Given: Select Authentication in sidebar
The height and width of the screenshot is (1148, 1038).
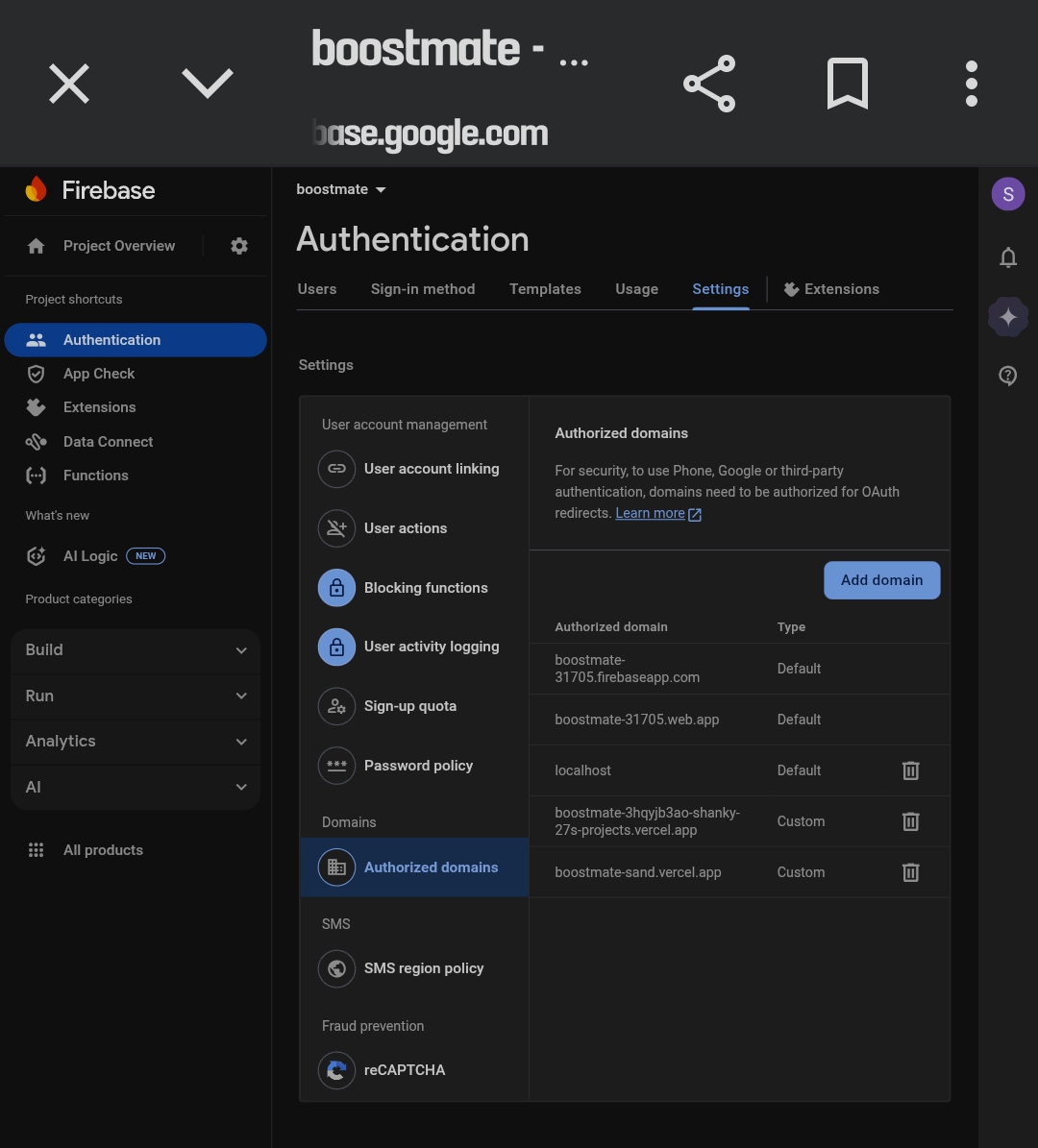Looking at the screenshot, I should [x=136, y=340].
